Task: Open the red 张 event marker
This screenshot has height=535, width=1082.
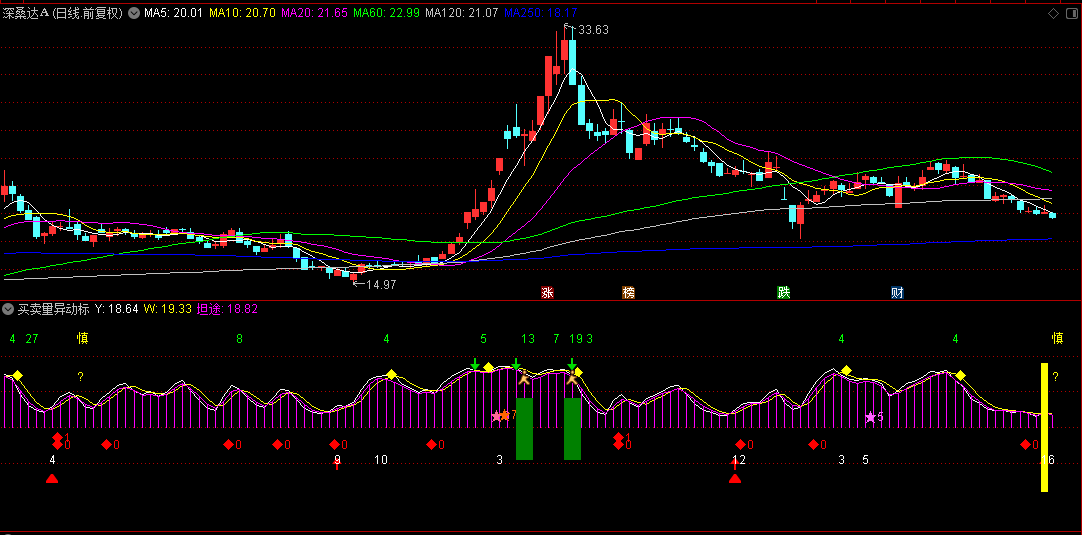Action: click(547, 293)
